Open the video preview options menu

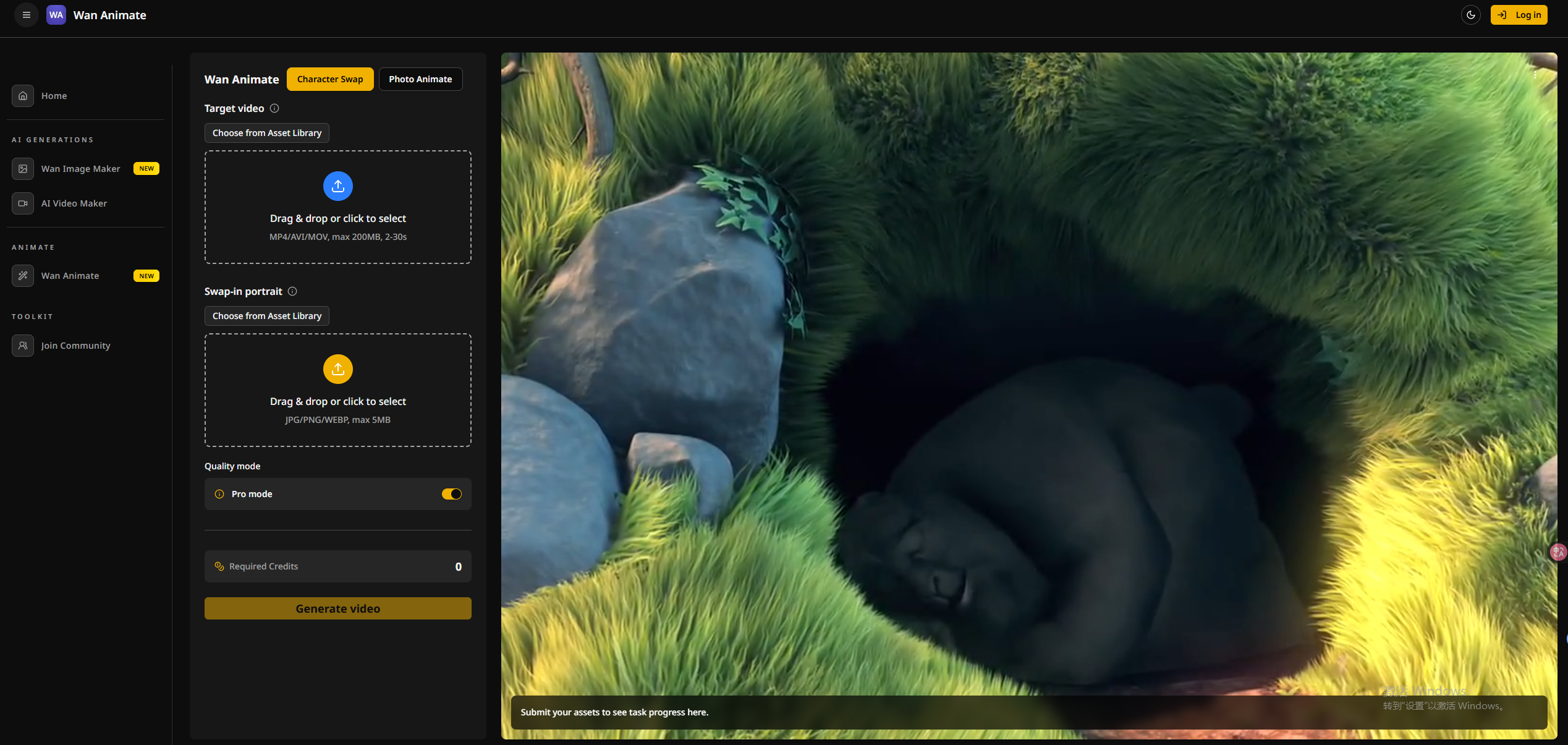pyautogui.click(x=1535, y=75)
